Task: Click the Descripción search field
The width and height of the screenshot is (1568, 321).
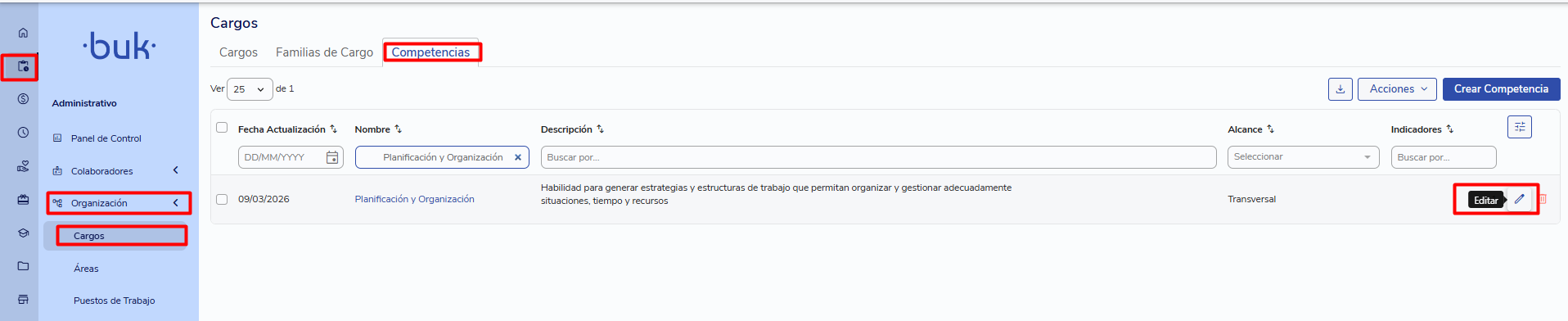Action: pos(878,157)
